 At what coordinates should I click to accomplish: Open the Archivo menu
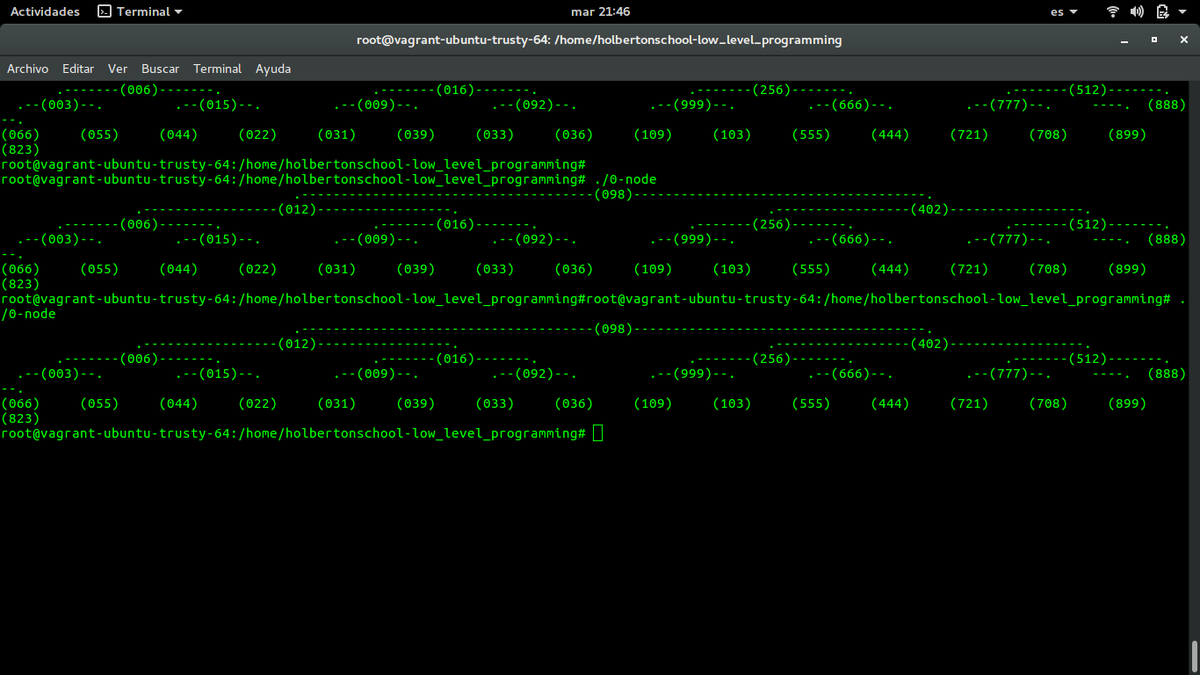coord(28,69)
